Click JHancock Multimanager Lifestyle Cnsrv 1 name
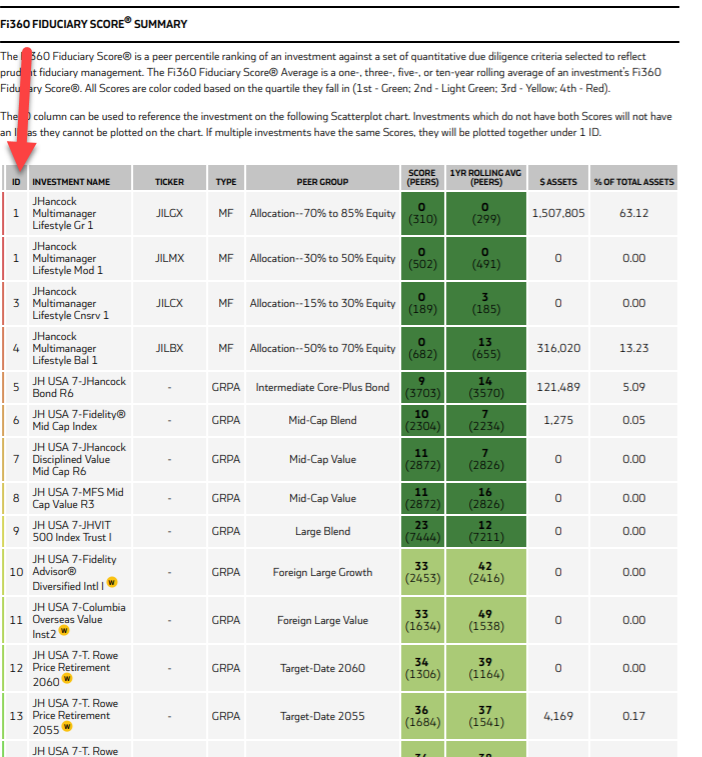This screenshot has height=757, width=702. (70, 303)
